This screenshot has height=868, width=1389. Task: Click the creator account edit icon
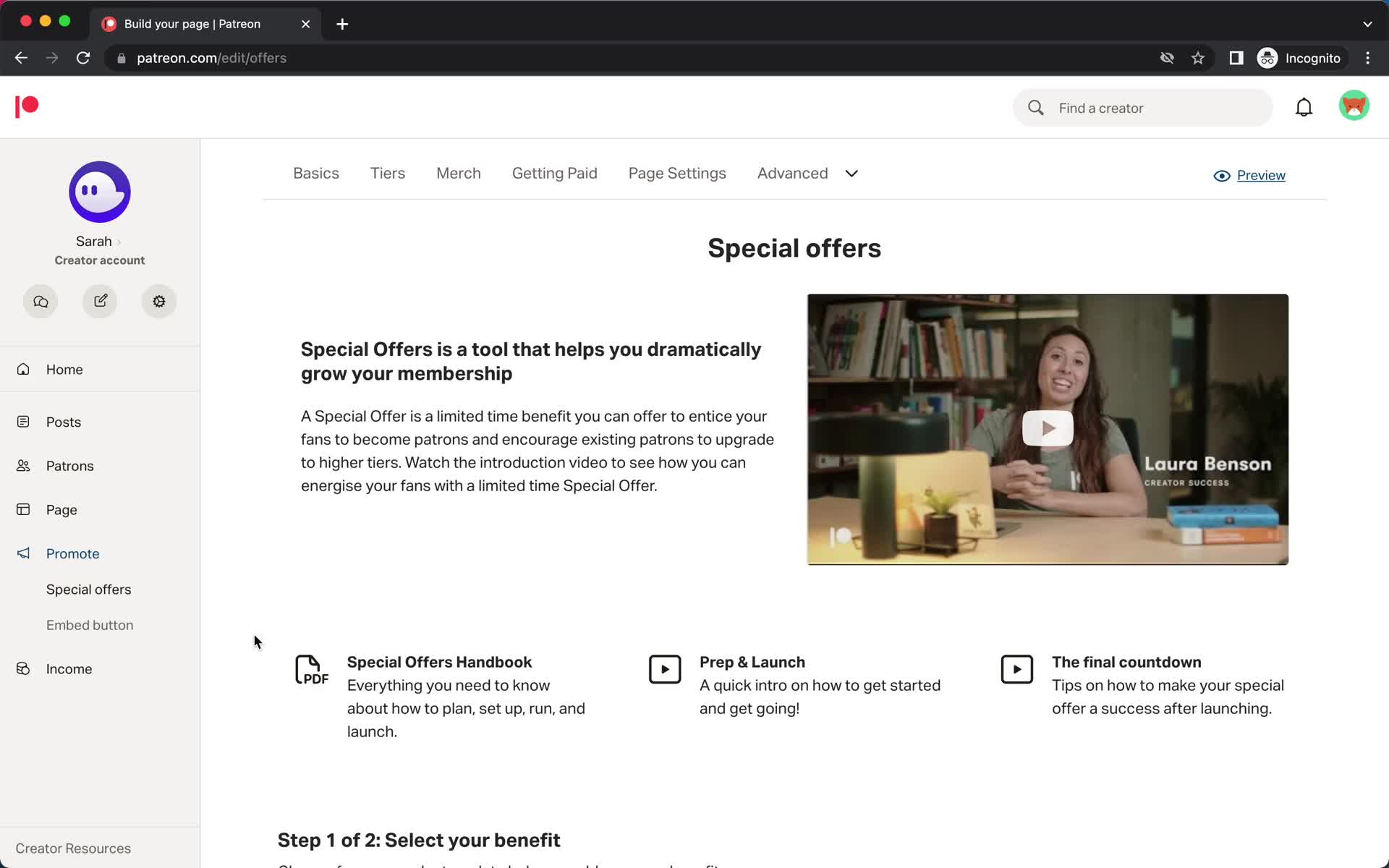[x=100, y=300]
